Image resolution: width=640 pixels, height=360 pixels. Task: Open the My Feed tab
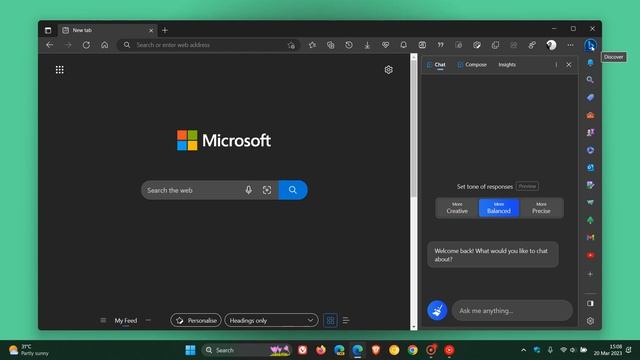point(126,320)
